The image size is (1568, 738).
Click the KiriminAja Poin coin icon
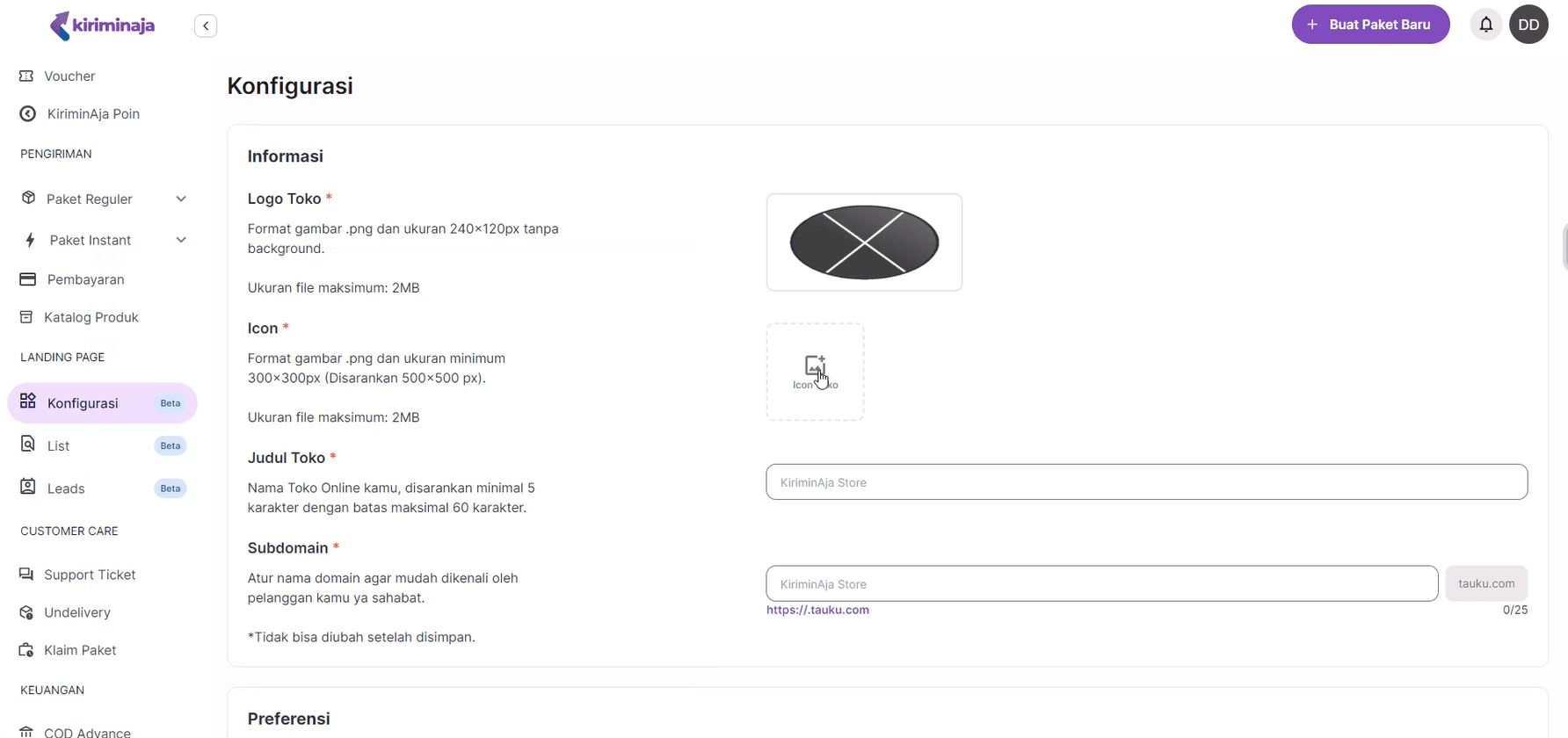28,114
